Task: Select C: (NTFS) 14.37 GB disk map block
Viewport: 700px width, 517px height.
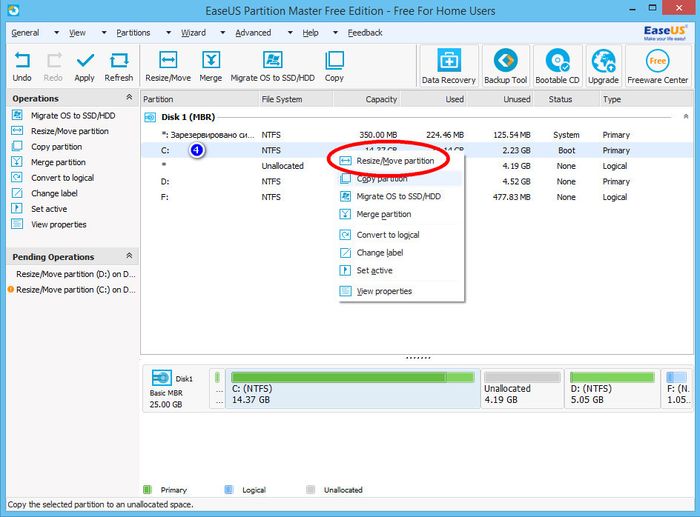Action: (353, 388)
